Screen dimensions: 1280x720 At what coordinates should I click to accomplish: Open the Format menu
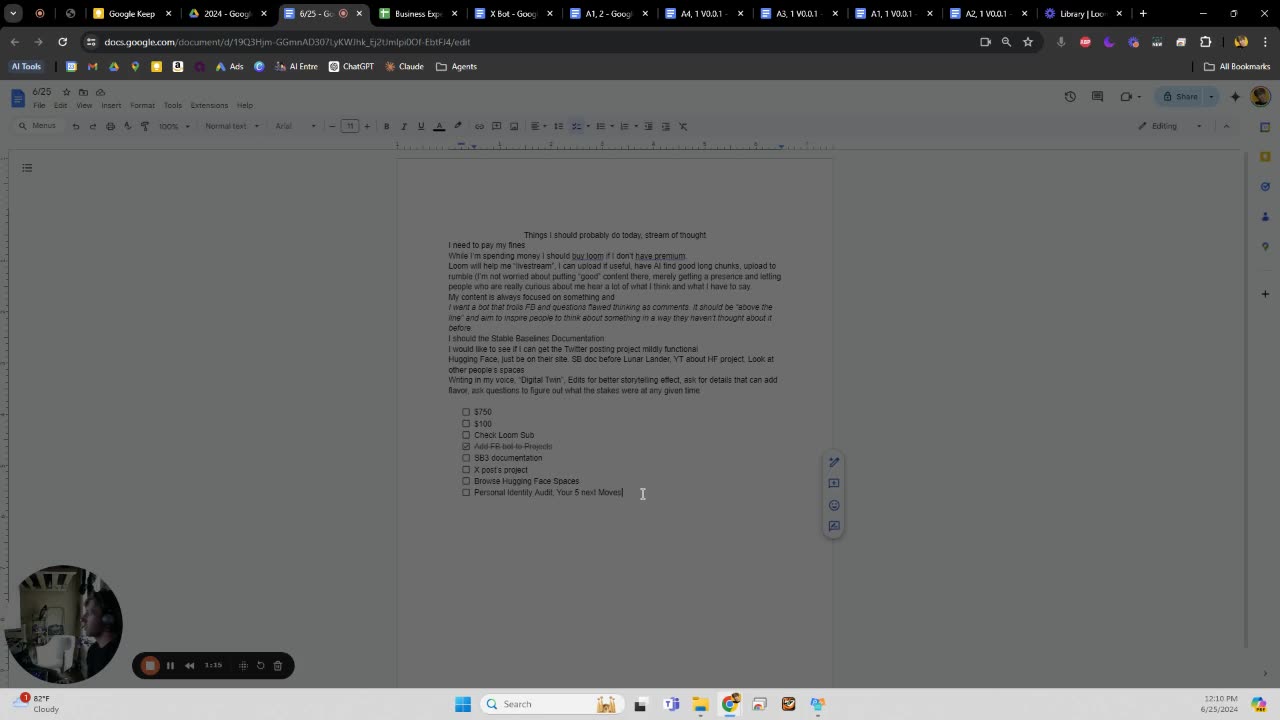[x=142, y=105]
